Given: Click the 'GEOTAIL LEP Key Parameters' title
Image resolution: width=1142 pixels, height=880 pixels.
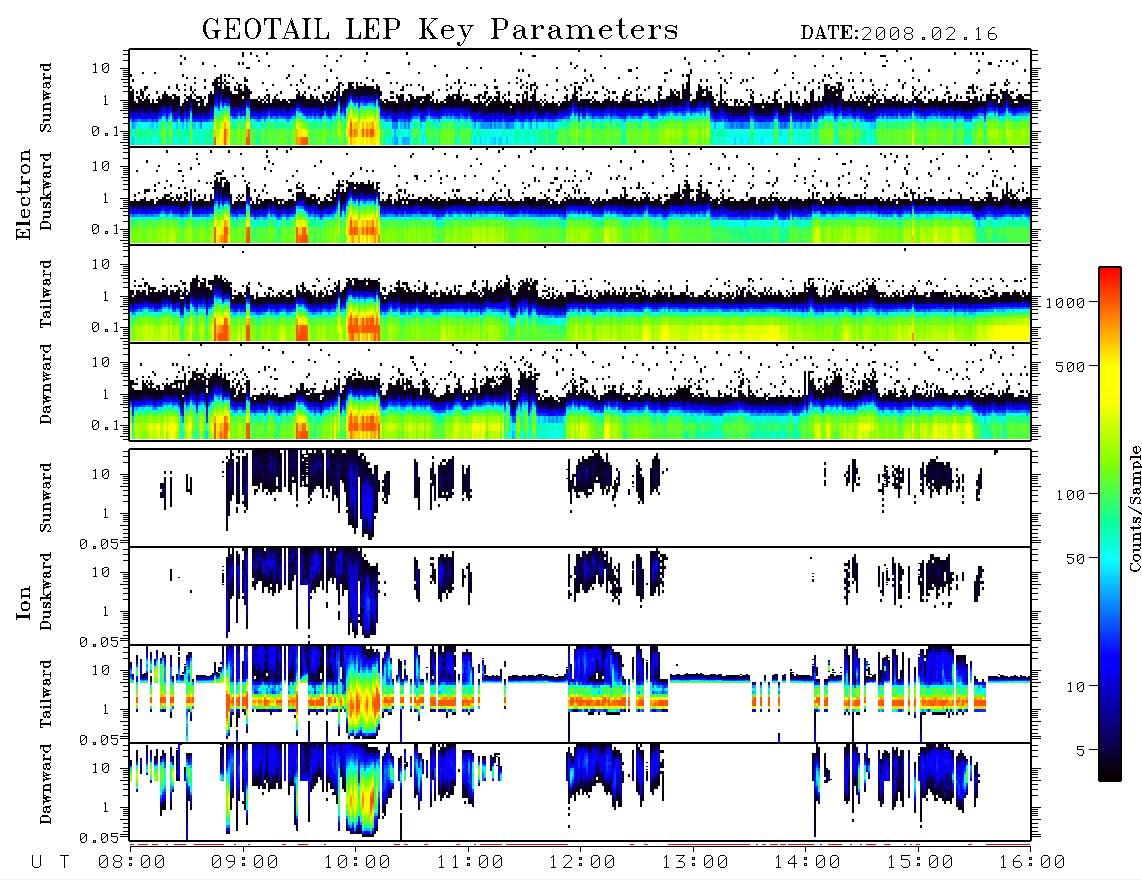Looking at the screenshot, I should point(440,31).
